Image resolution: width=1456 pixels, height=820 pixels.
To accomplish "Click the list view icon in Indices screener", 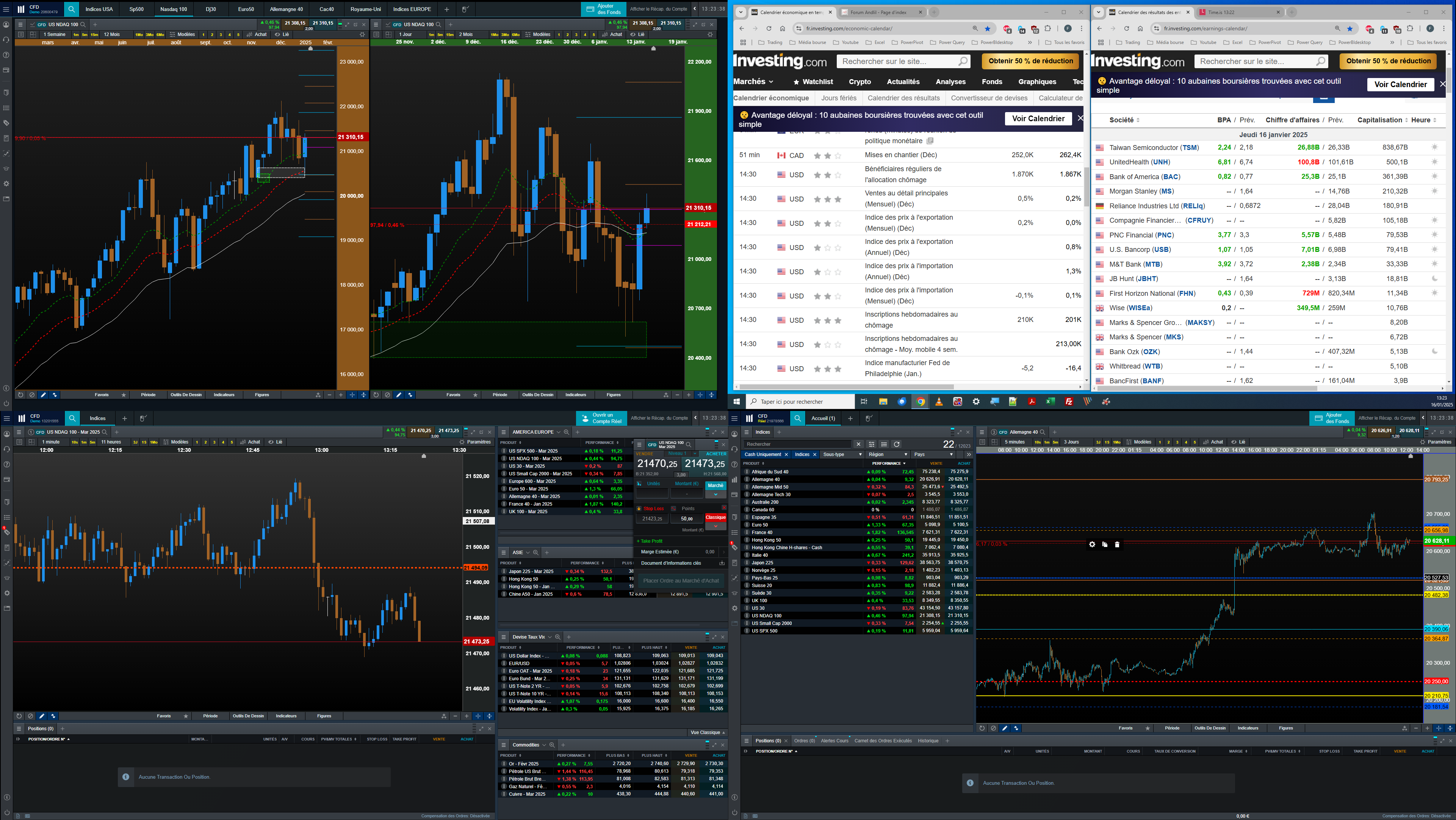I will [884, 444].
